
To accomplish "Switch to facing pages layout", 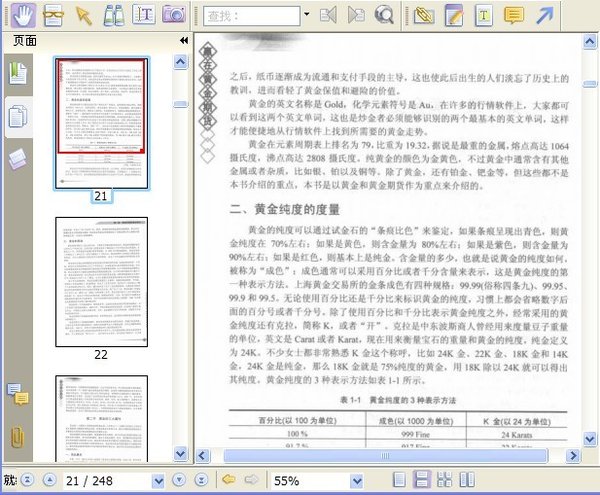I will (x=467, y=480).
